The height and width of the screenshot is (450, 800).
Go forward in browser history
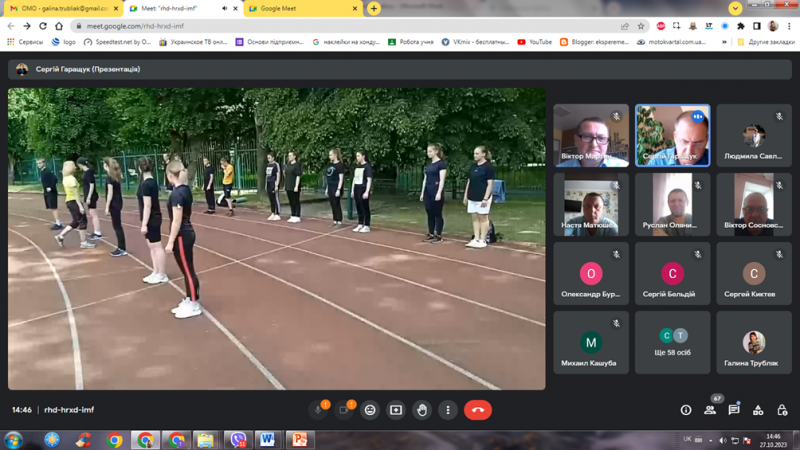(x=27, y=26)
